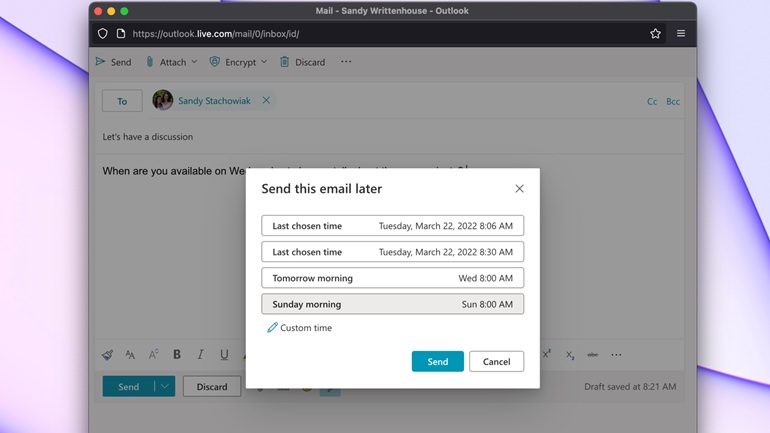
Task: Open send options arrow beside bottom Send
Action: click(x=165, y=387)
